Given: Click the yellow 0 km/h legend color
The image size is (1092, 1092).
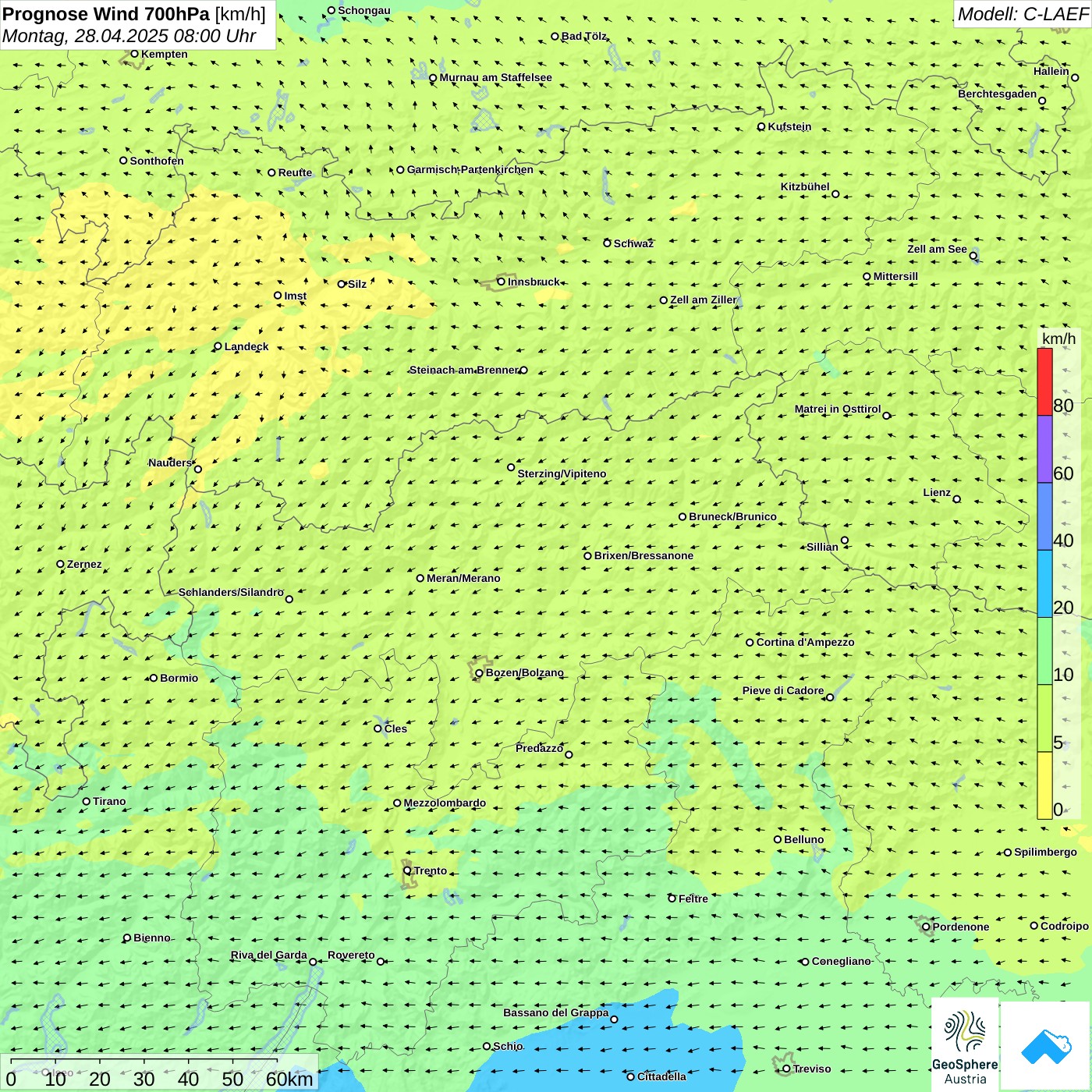Looking at the screenshot, I should coord(1044,785).
